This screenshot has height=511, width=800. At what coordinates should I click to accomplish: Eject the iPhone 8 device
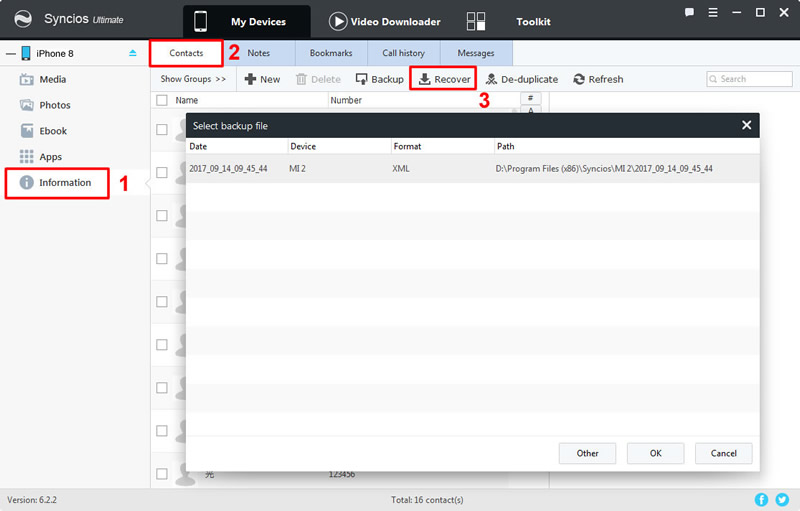tap(133, 53)
